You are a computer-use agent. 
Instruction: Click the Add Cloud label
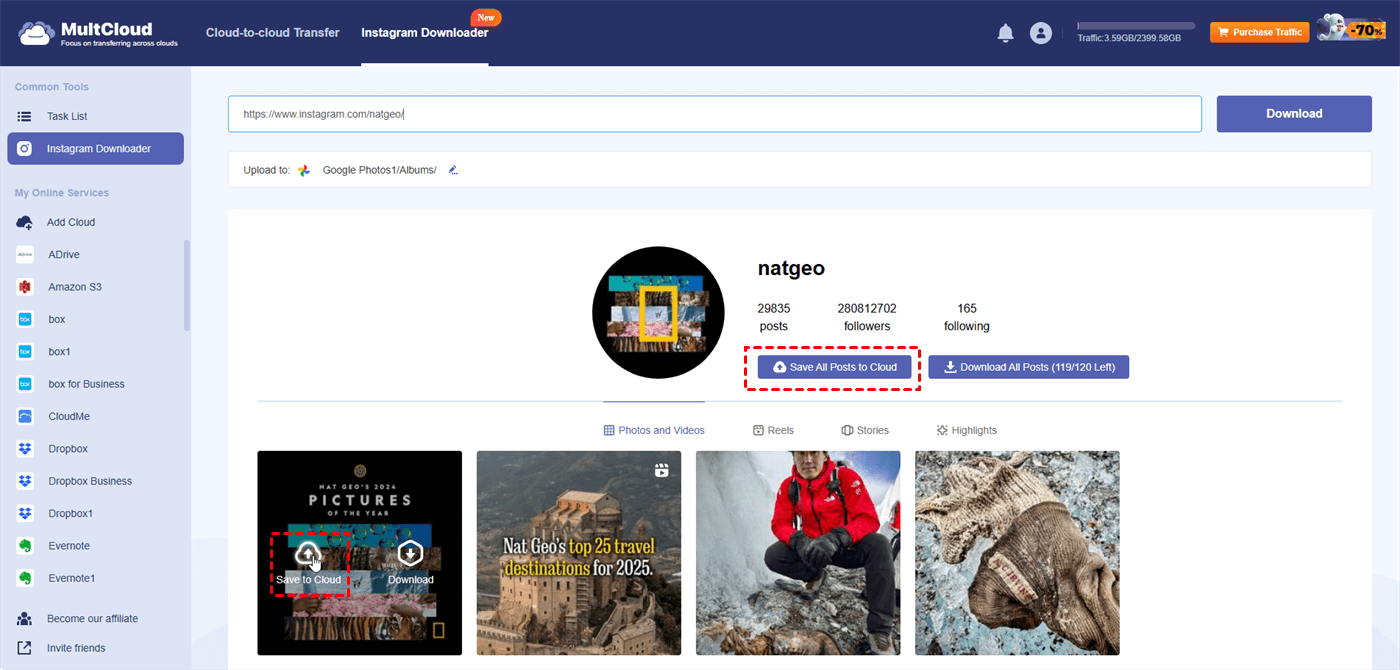click(72, 222)
